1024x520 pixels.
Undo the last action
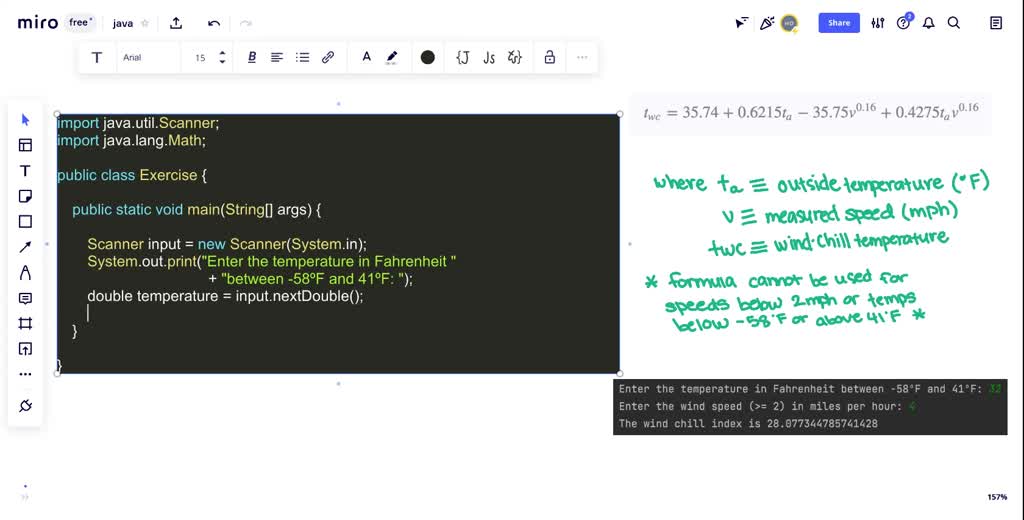(x=214, y=23)
